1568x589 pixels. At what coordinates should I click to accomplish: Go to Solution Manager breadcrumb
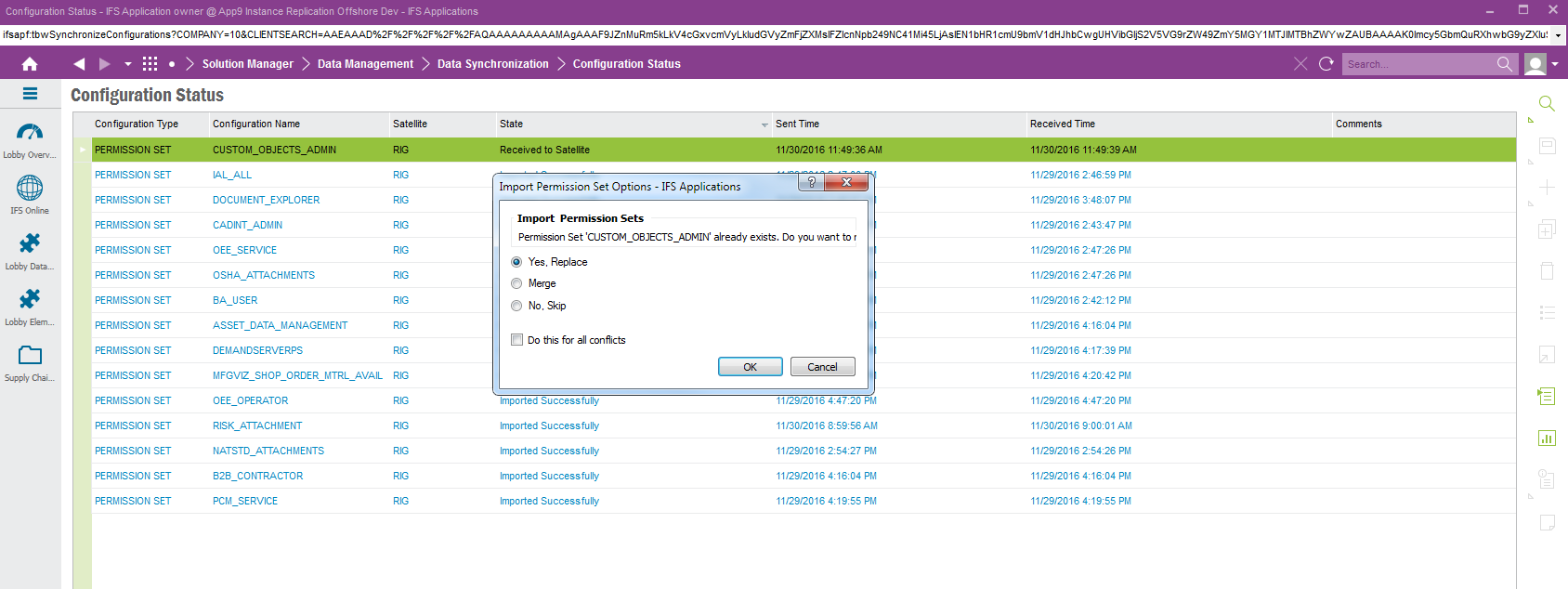click(247, 64)
